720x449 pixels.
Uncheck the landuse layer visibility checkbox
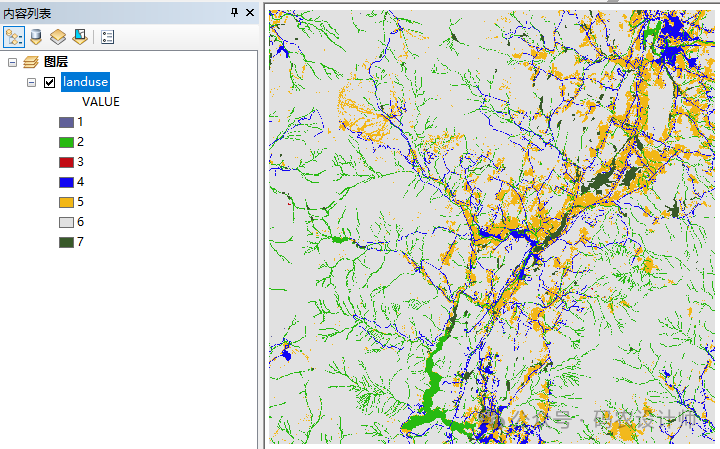click(x=49, y=82)
